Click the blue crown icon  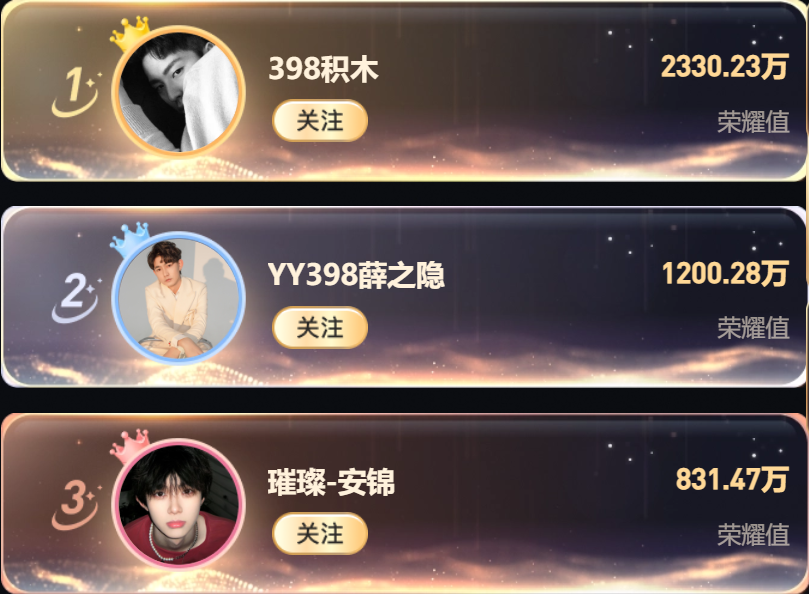click(130, 239)
